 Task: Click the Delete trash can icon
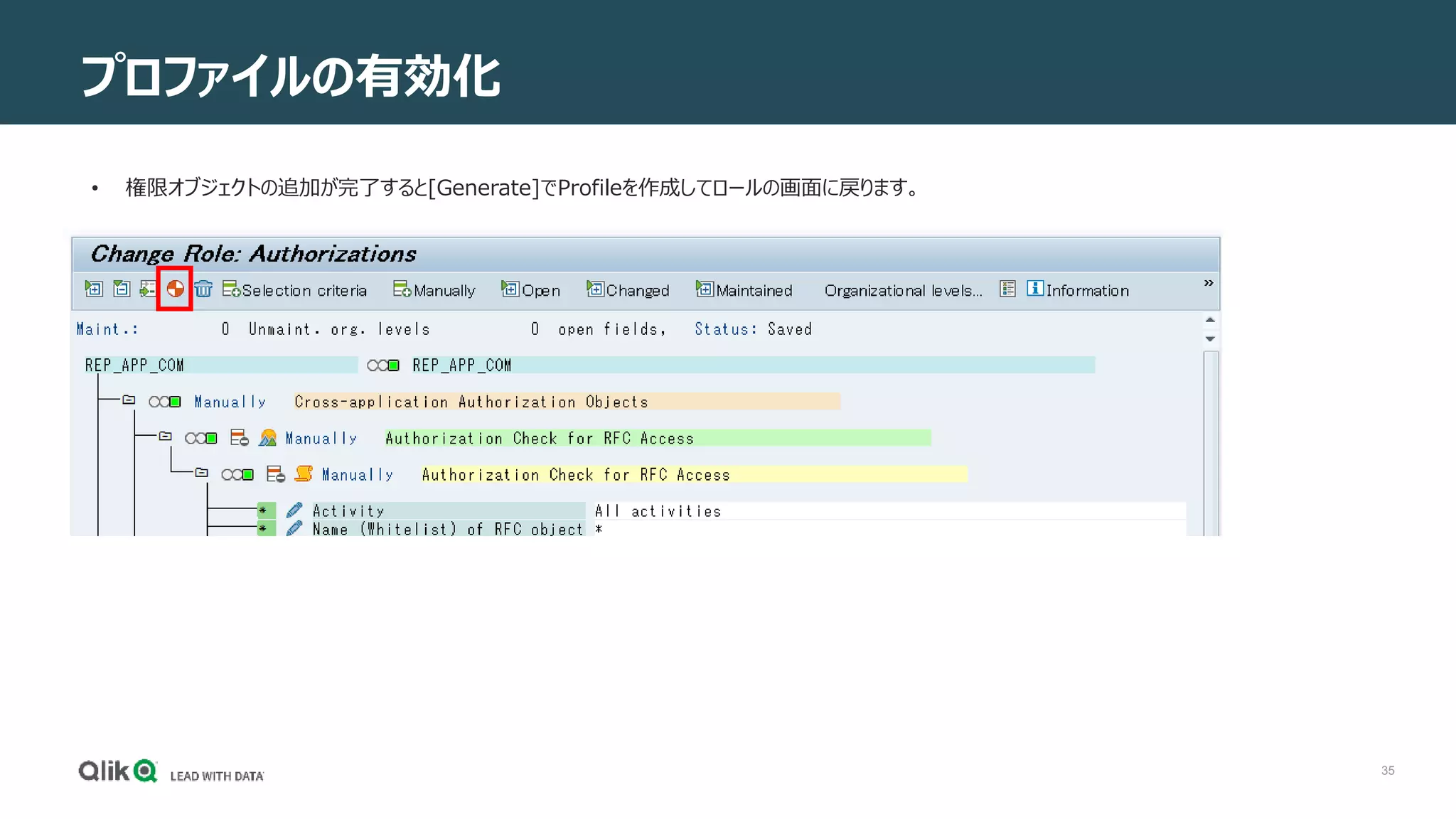click(x=203, y=289)
